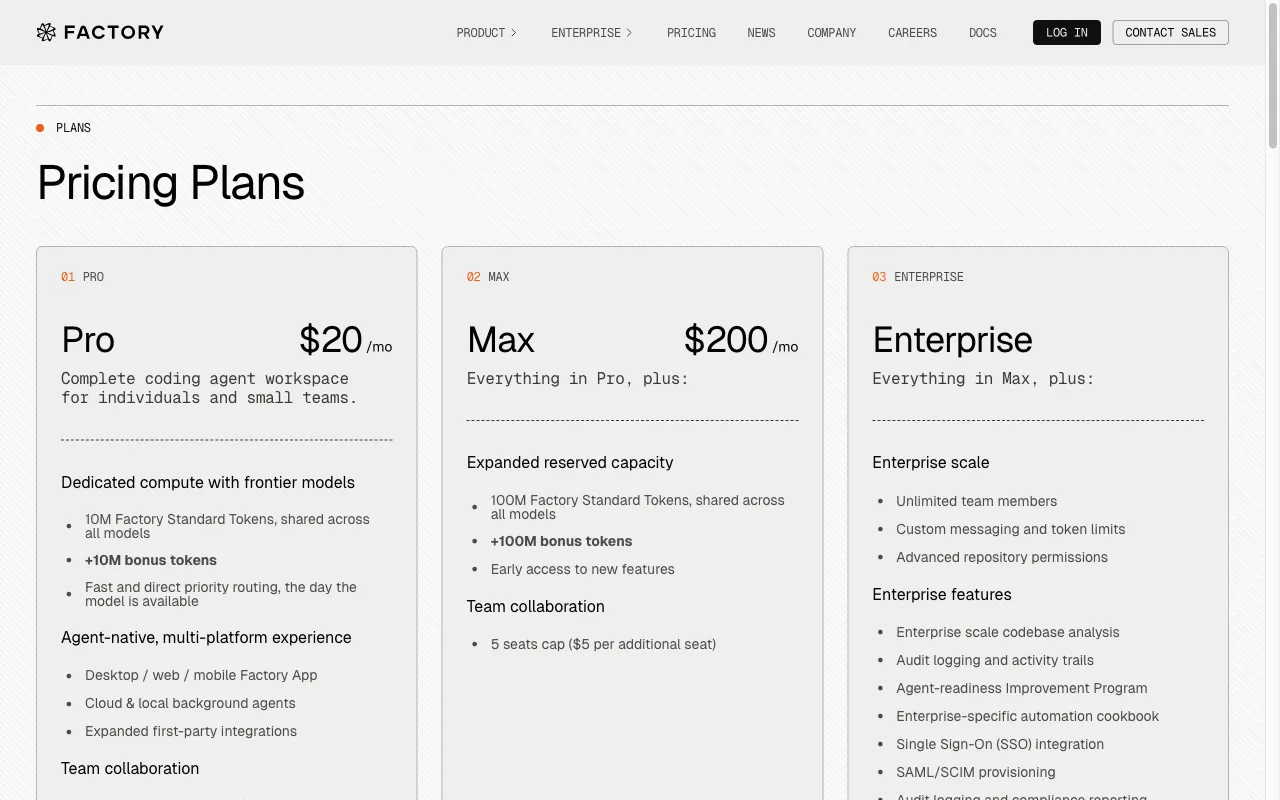Open the Pricing nav item
This screenshot has width=1280, height=800.
pyautogui.click(x=691, y=33)
